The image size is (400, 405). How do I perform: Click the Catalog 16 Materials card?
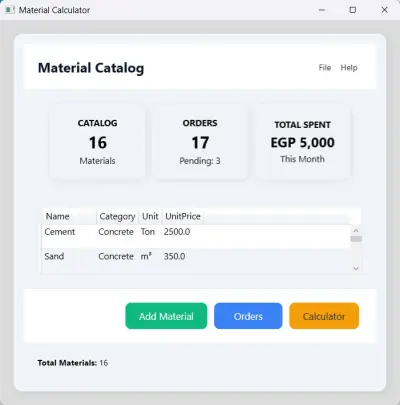pyautogui.click(x=97, y=142)
